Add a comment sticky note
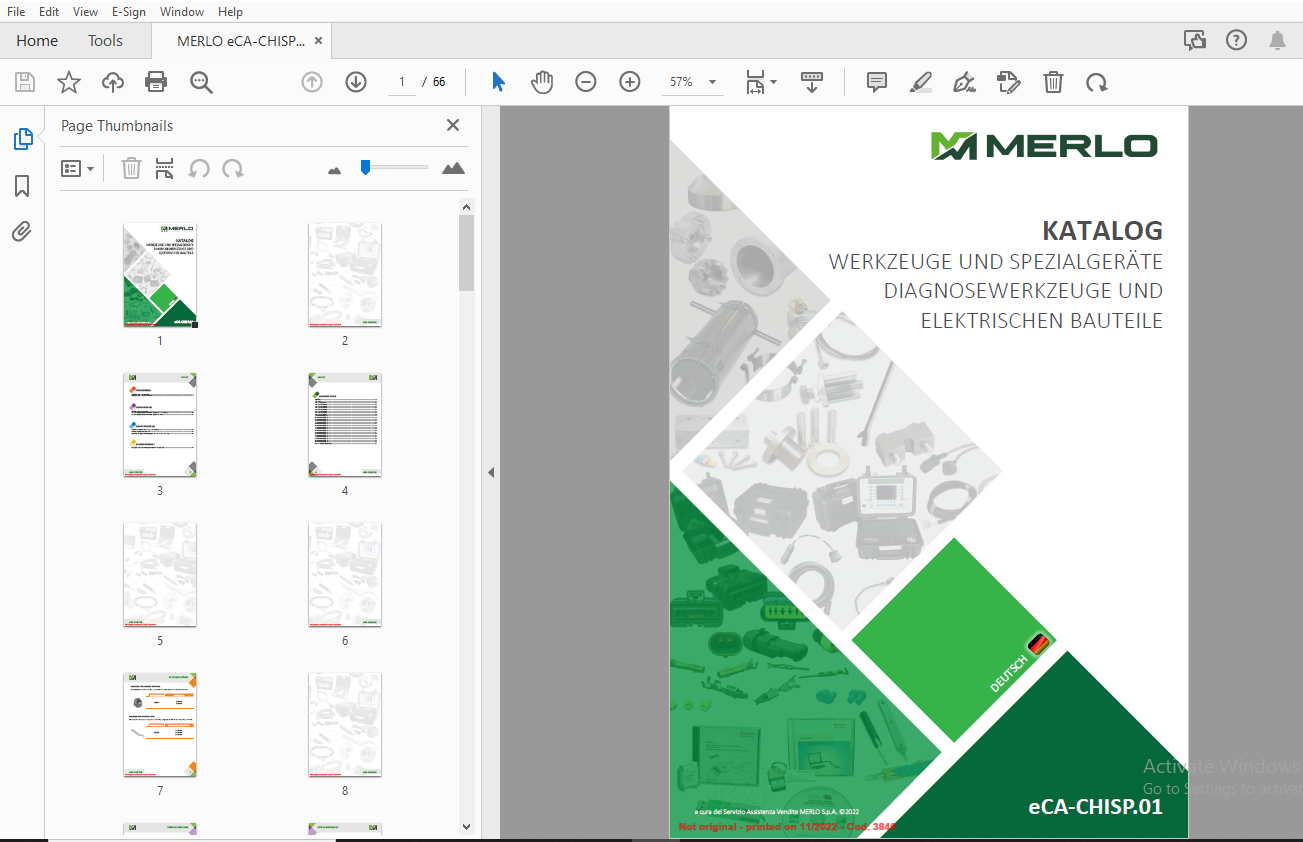The image size is (1303, 842). (877, 82)
